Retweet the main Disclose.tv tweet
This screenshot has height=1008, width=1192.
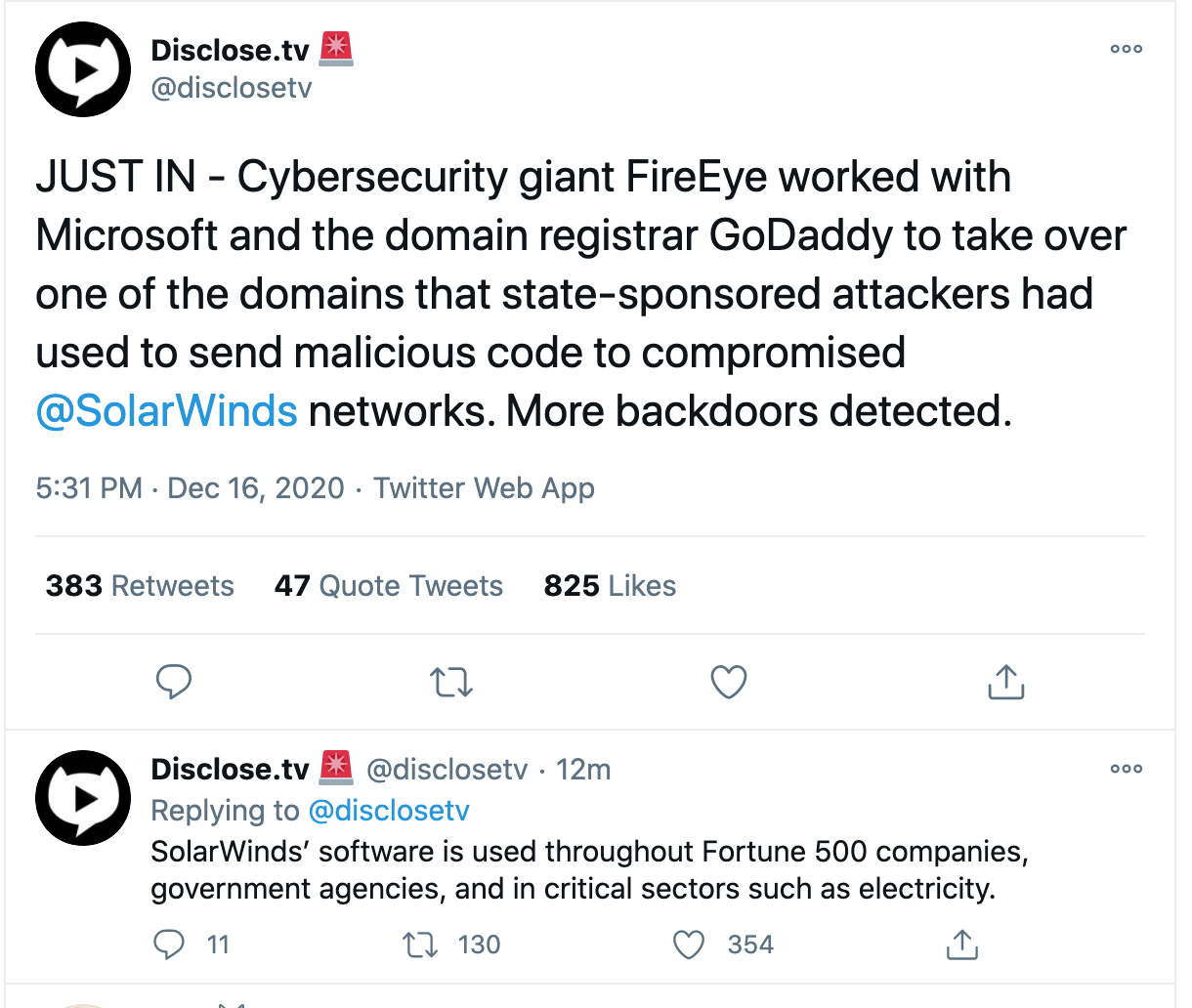click(451, 682)
